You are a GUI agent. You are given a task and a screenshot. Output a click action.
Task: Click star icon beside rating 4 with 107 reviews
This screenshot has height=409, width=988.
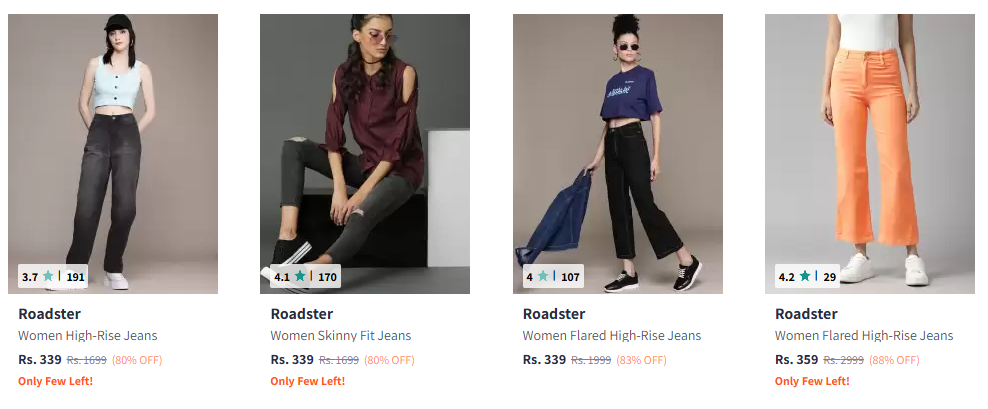click(543, 276)
